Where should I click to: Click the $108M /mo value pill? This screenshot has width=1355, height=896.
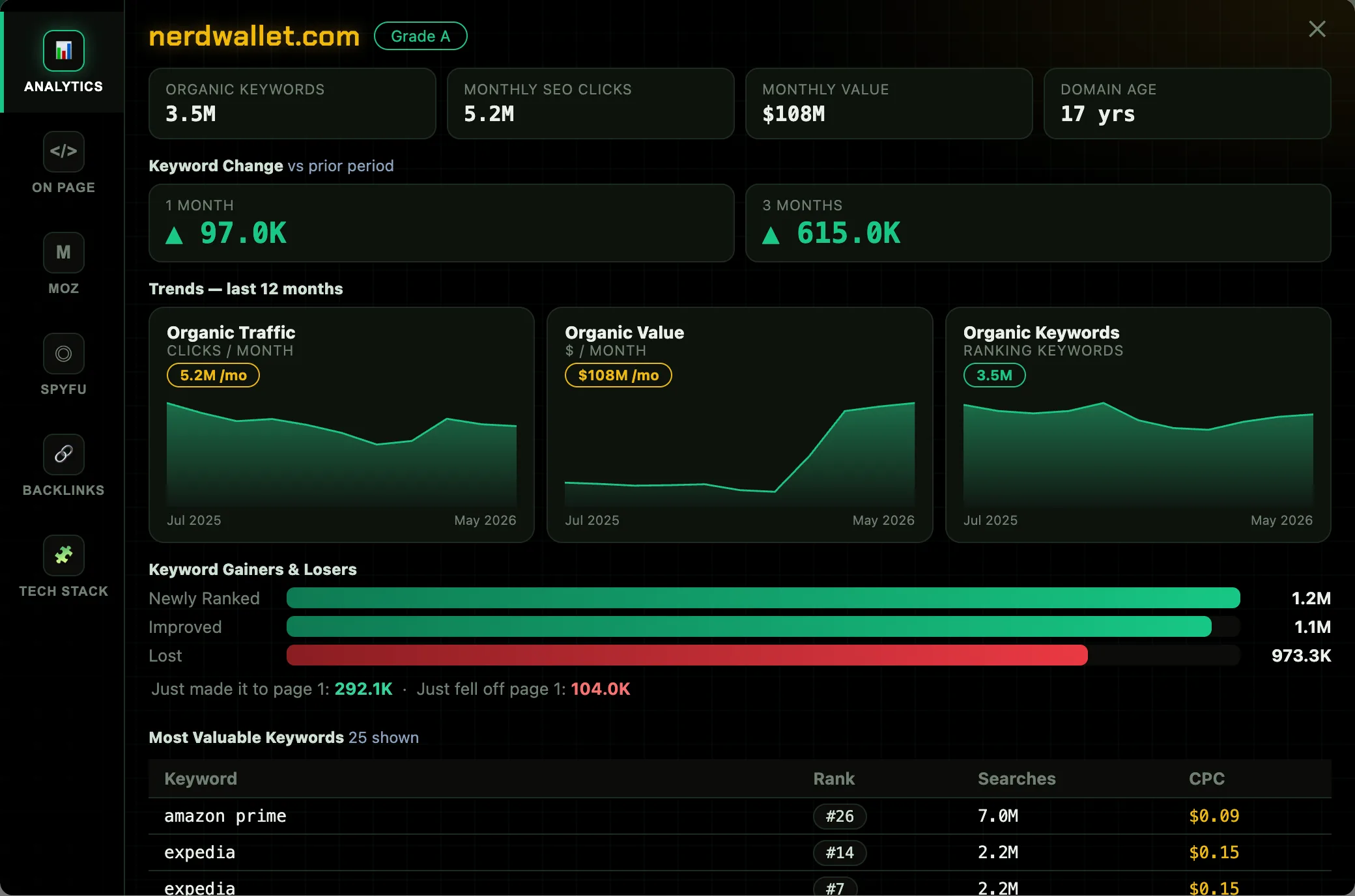(618, 375)
